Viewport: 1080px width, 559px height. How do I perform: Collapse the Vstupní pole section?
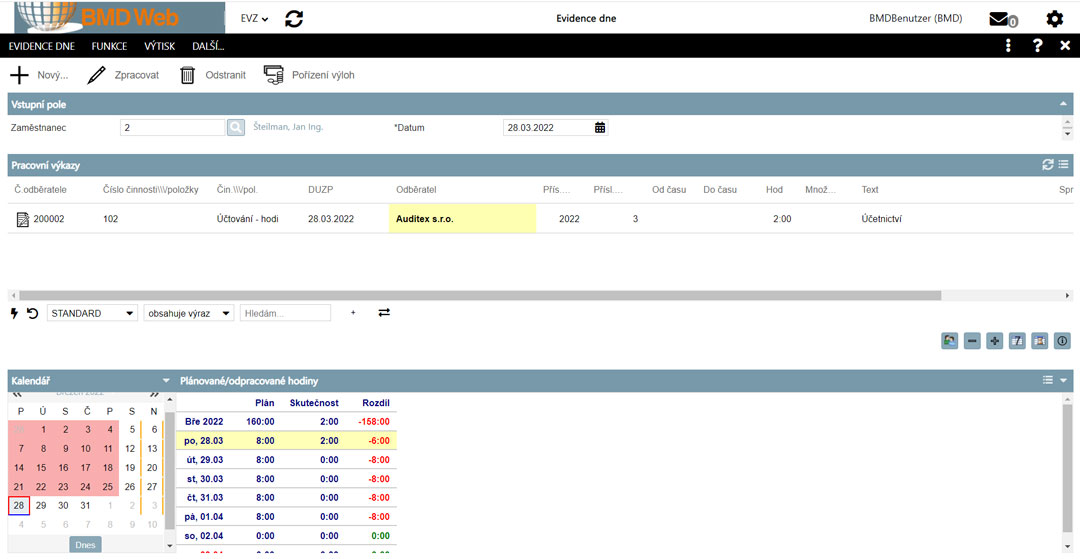(1063, 103)
